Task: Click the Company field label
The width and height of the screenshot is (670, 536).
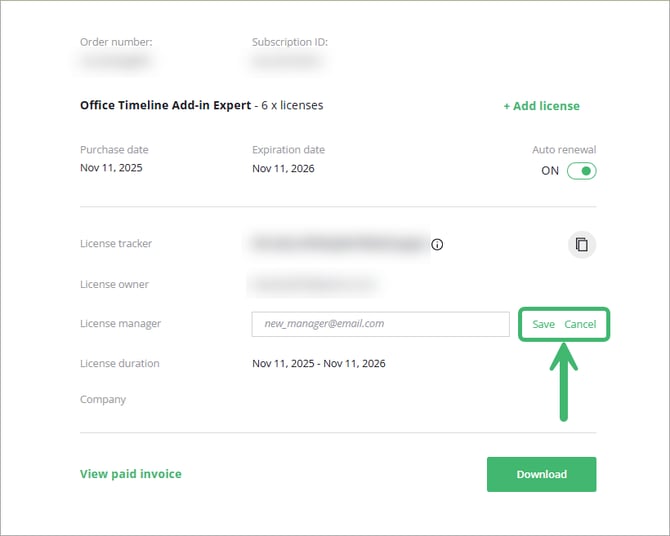Action: 103,399
